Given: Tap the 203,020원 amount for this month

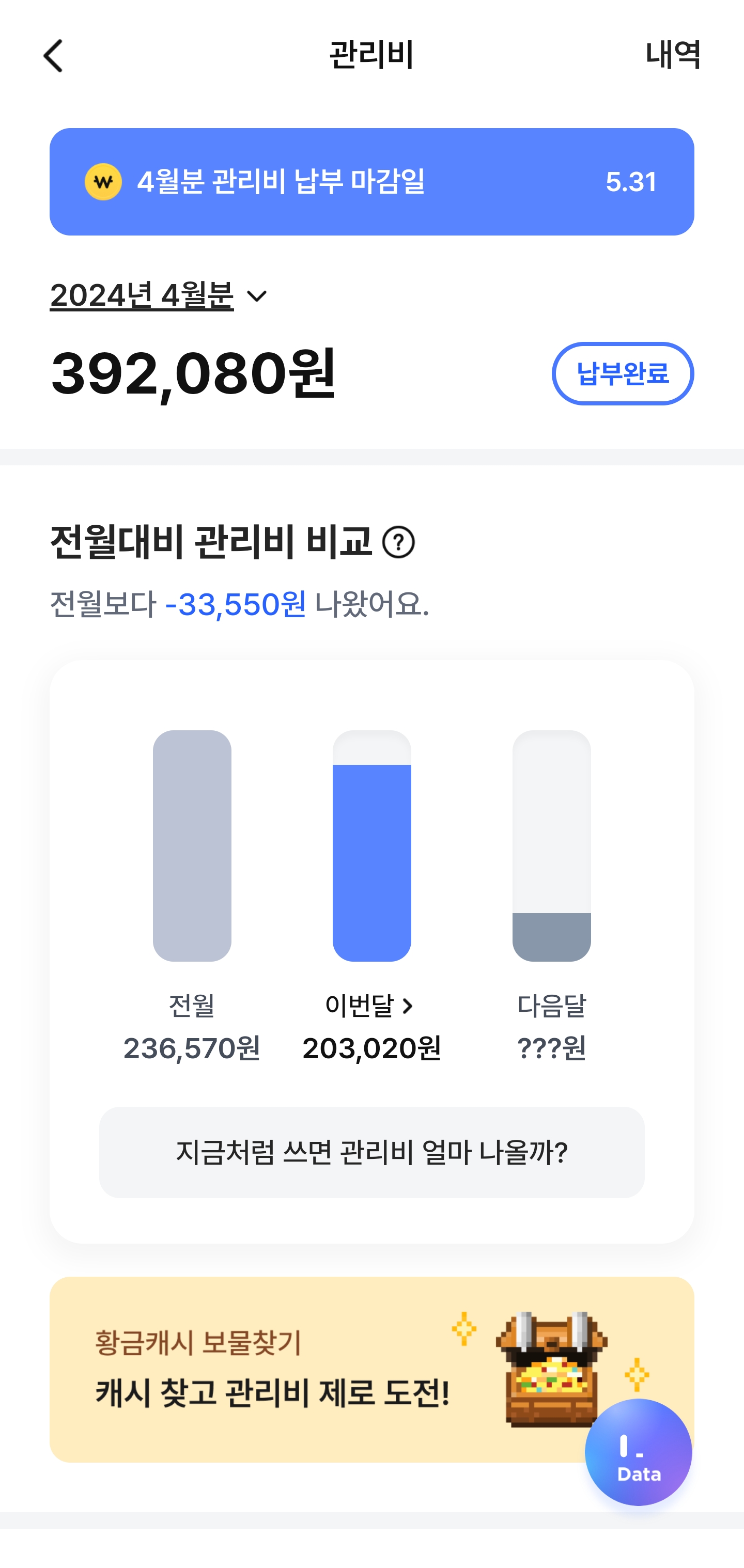Looking at the screenshot, I should point(371,1048).
